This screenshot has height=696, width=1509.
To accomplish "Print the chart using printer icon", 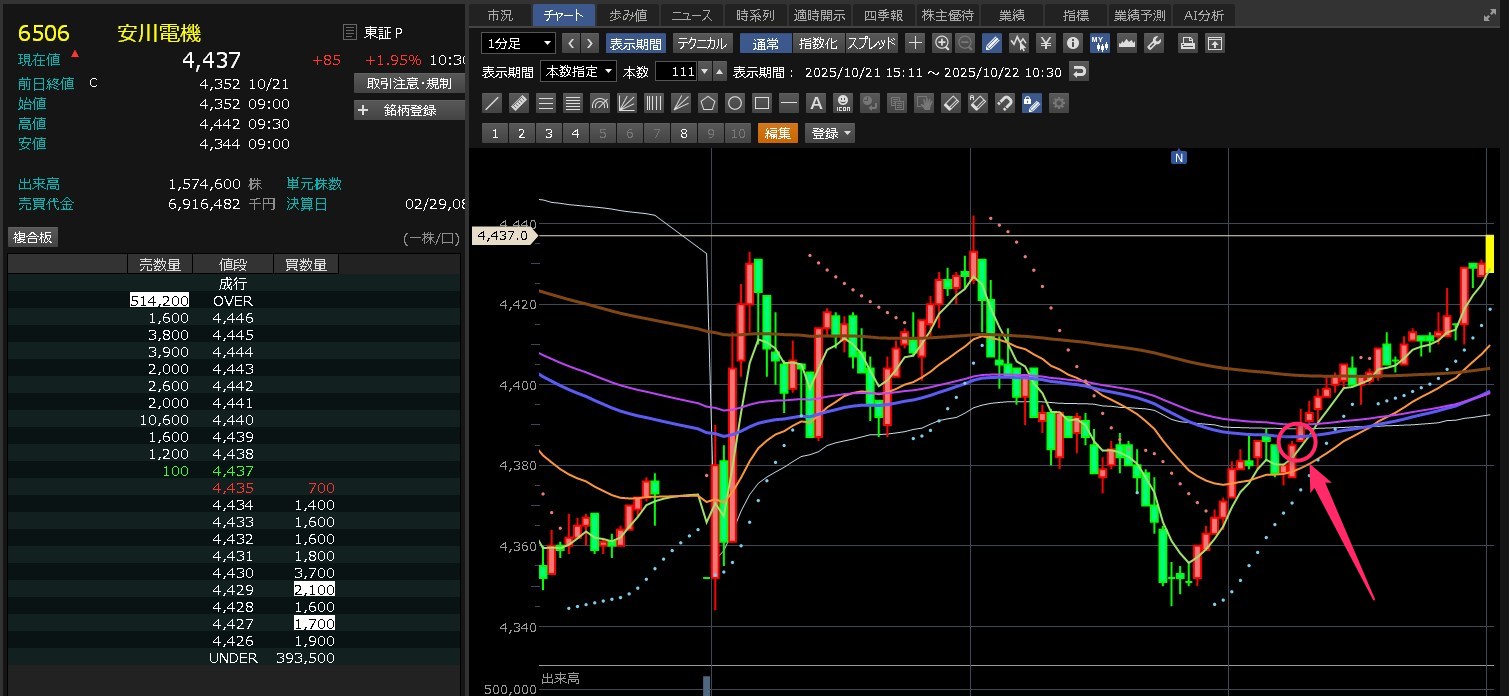I will (1187, 43).
